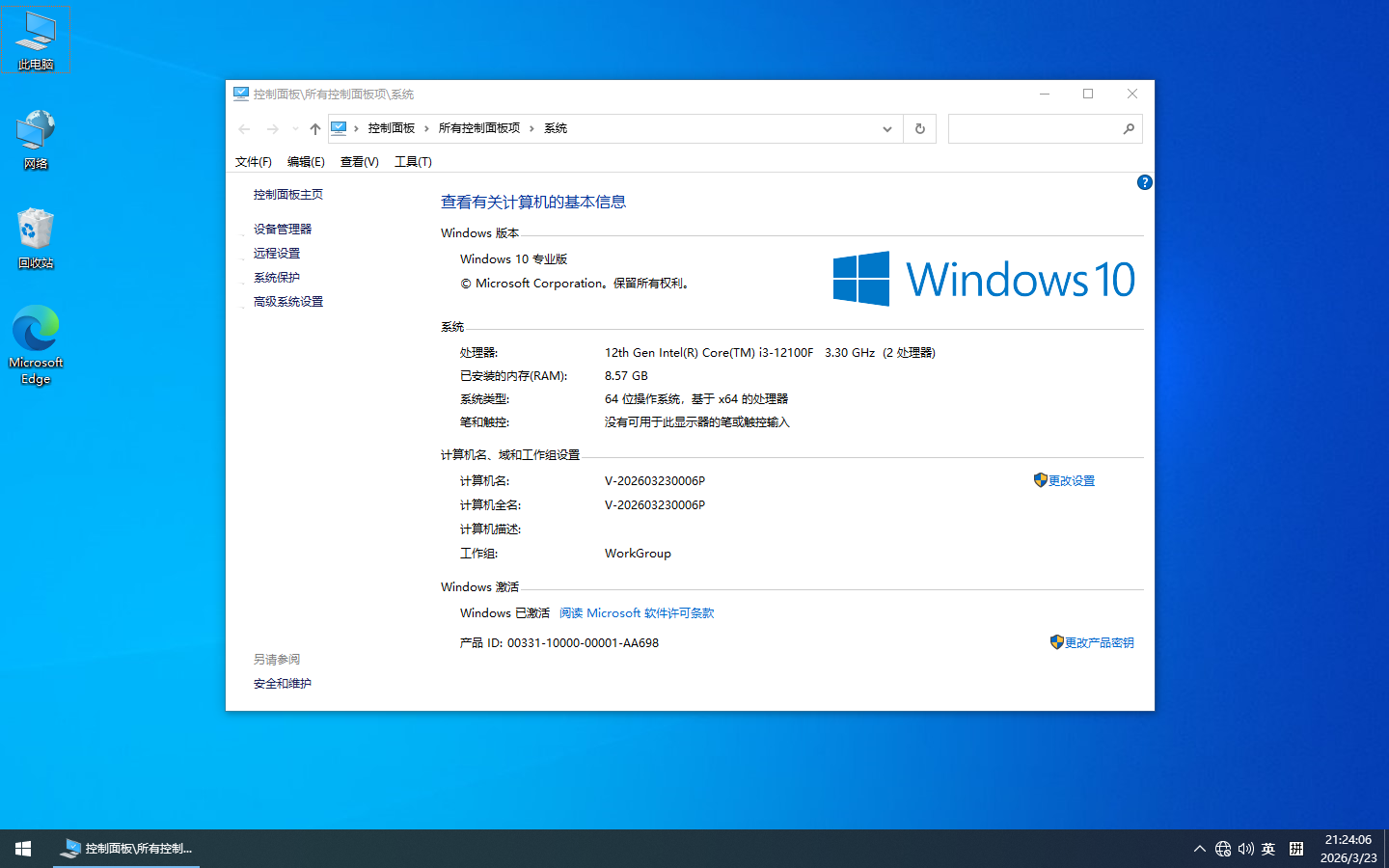Open the 工具 menu
Image resolution: width=1389 pixels, height=868 pixels.
pos(413,161)
